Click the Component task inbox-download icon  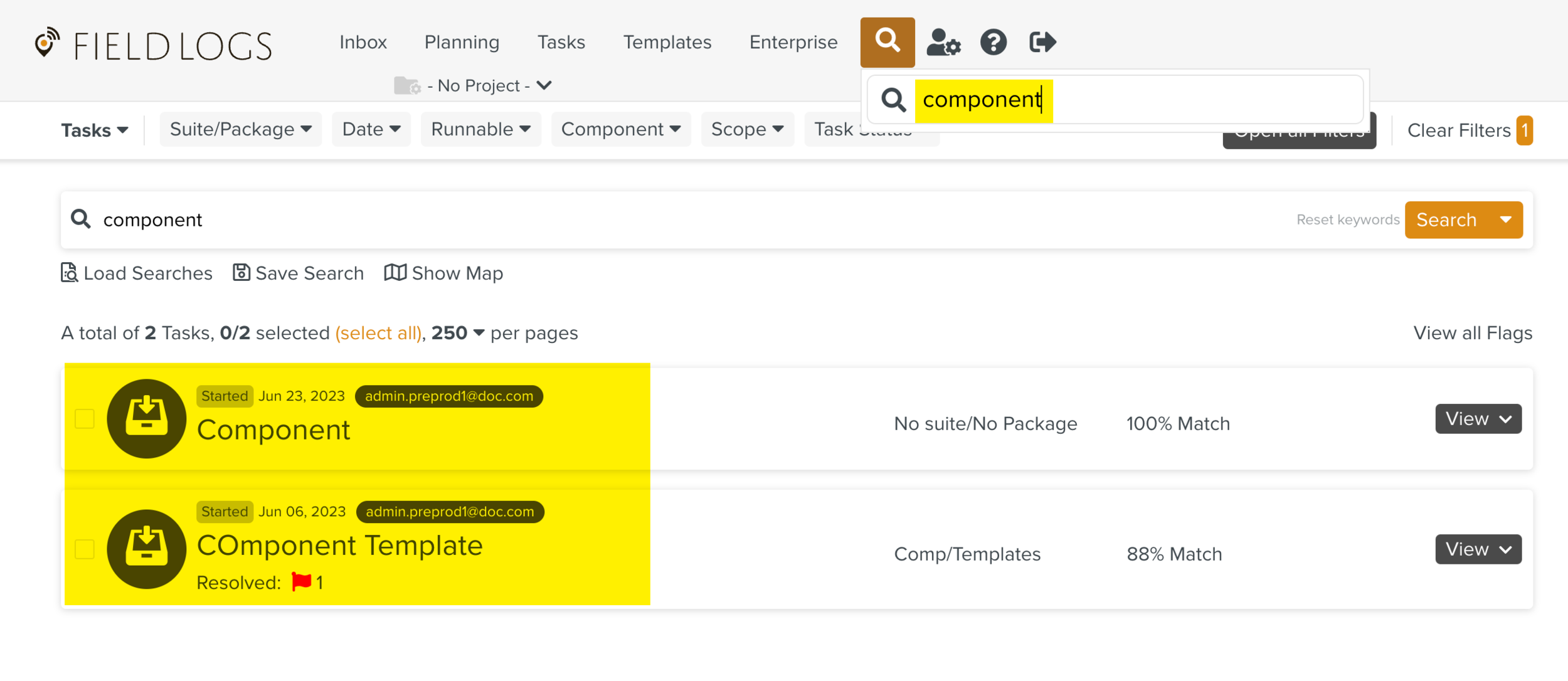tap(146, 418)
